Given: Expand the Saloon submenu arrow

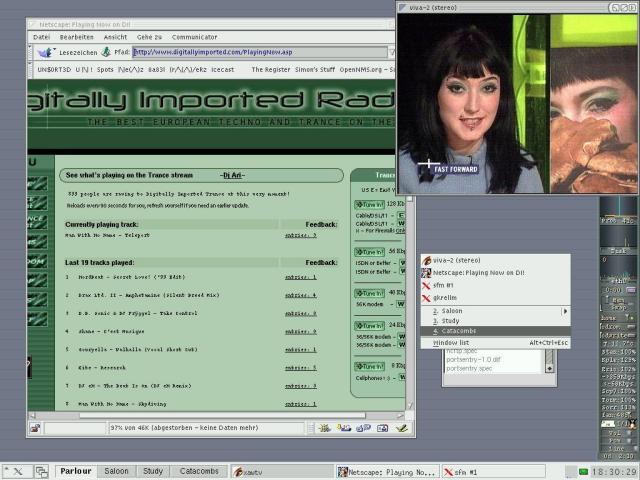Looking at the screenshot, I should (x=565, y=311).
